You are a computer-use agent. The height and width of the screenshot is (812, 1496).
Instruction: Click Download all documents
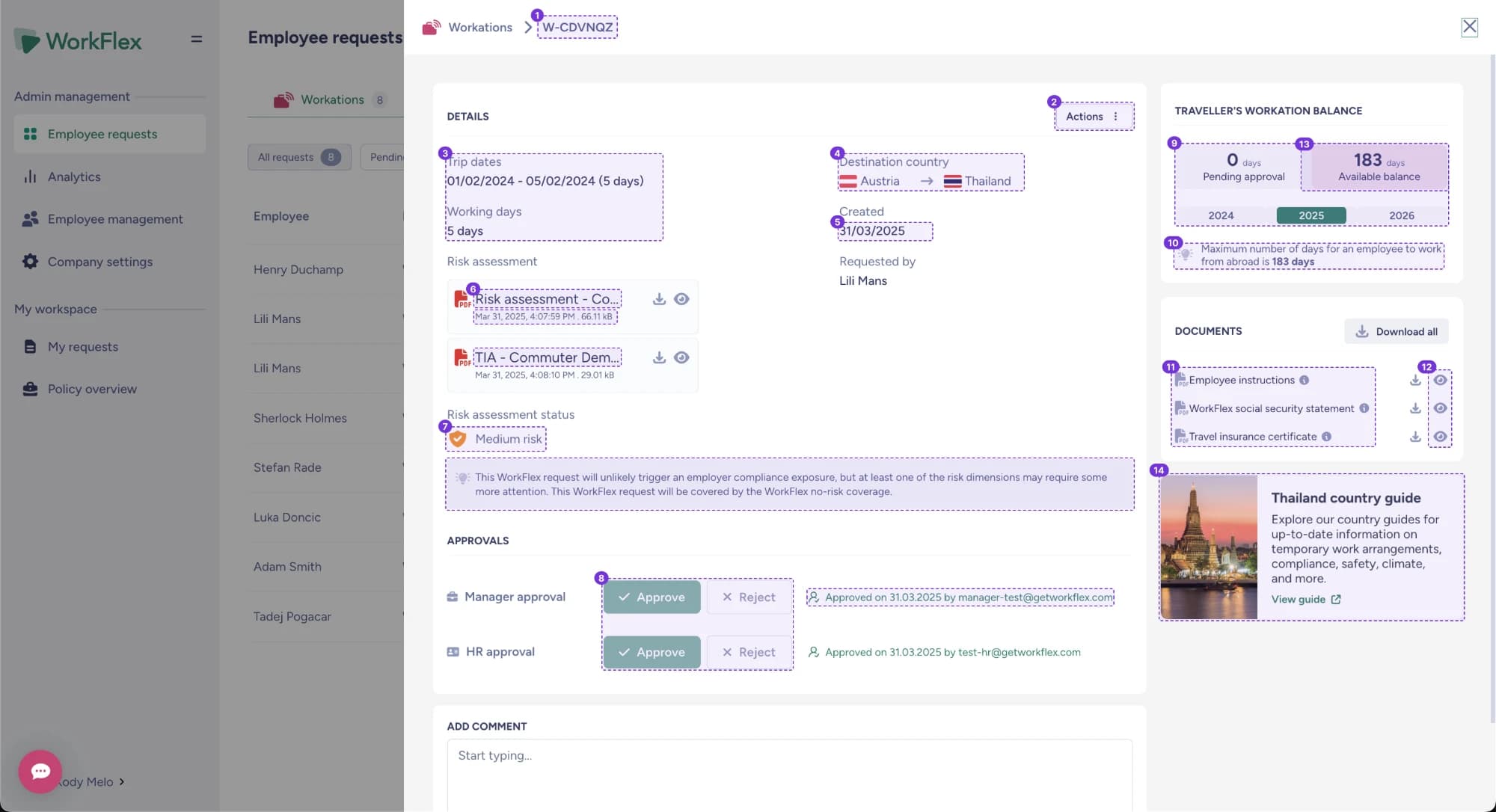pos(1397,331)
